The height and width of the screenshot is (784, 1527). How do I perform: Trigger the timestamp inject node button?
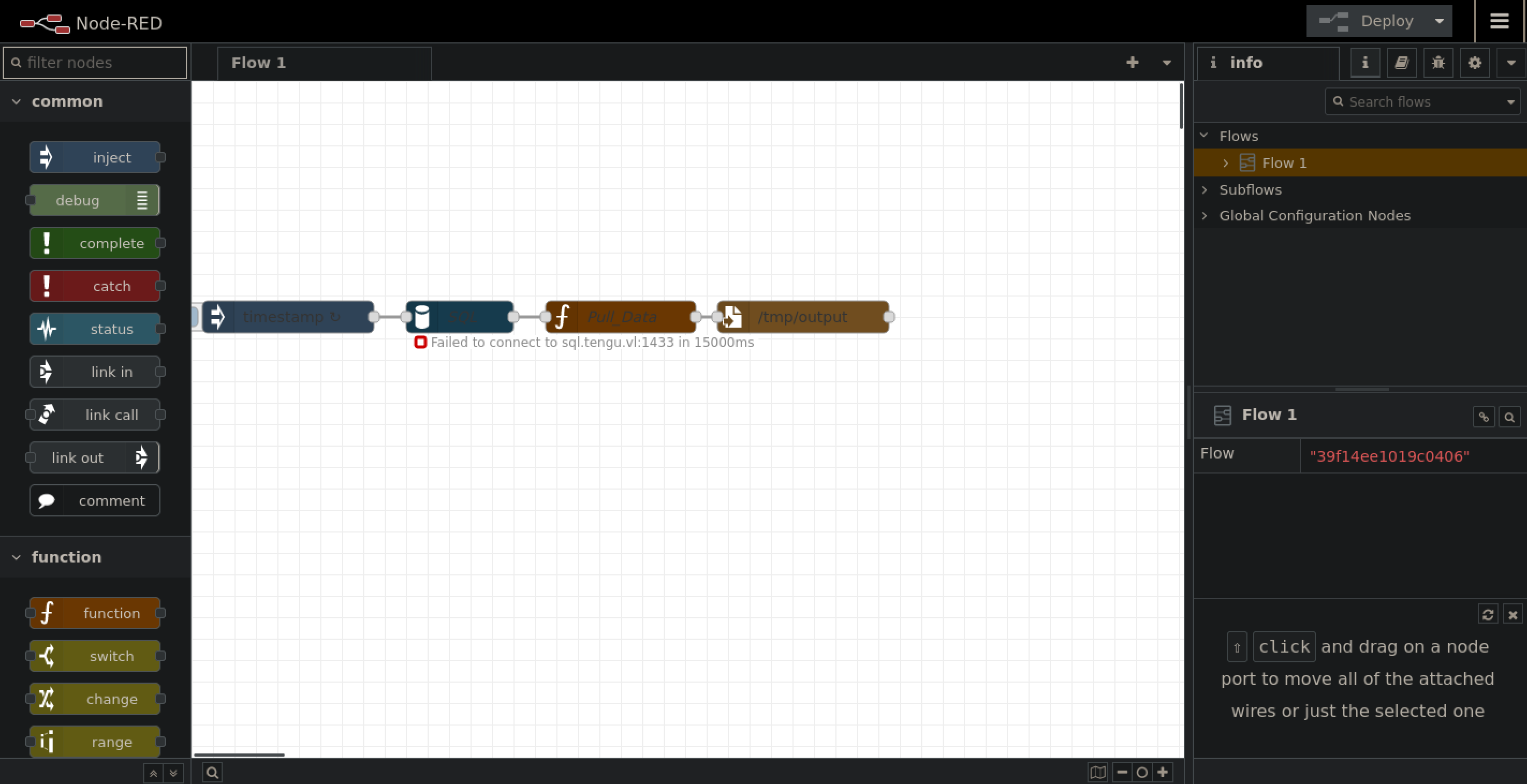click(x=195, y=317)
